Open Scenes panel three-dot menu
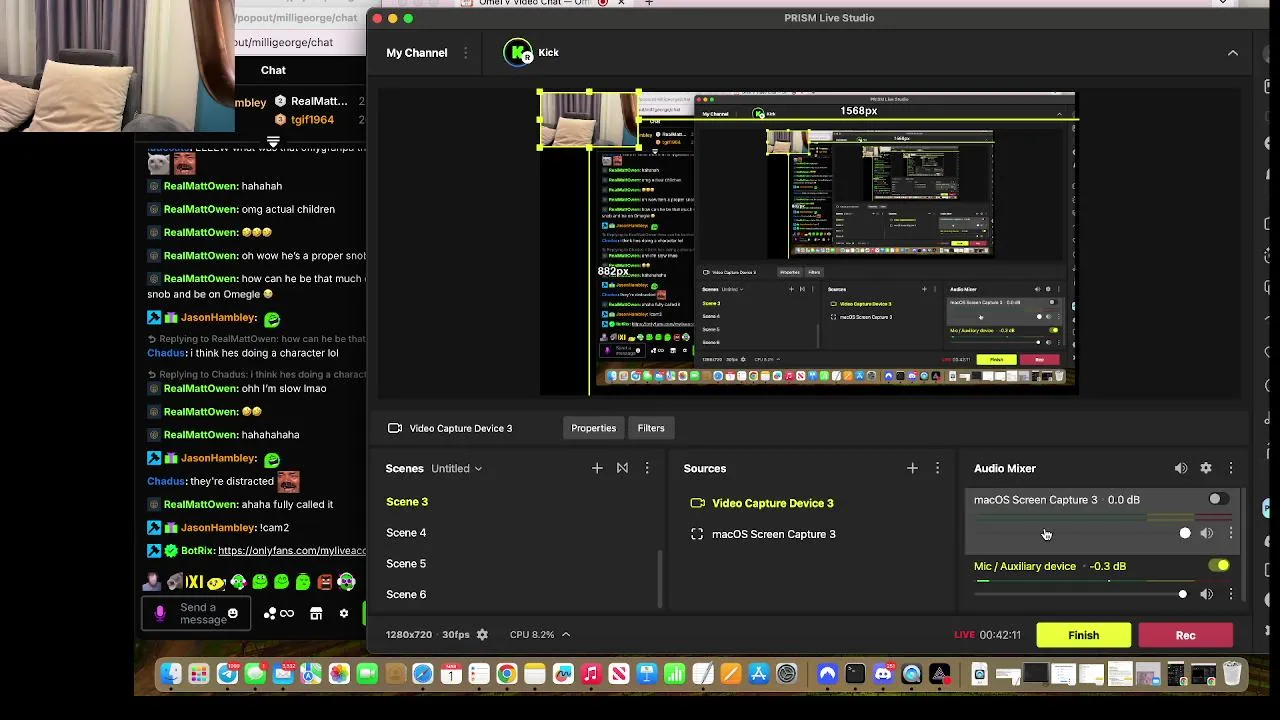This screenshot has height=720, width=1280. click(x=647, y=468)
